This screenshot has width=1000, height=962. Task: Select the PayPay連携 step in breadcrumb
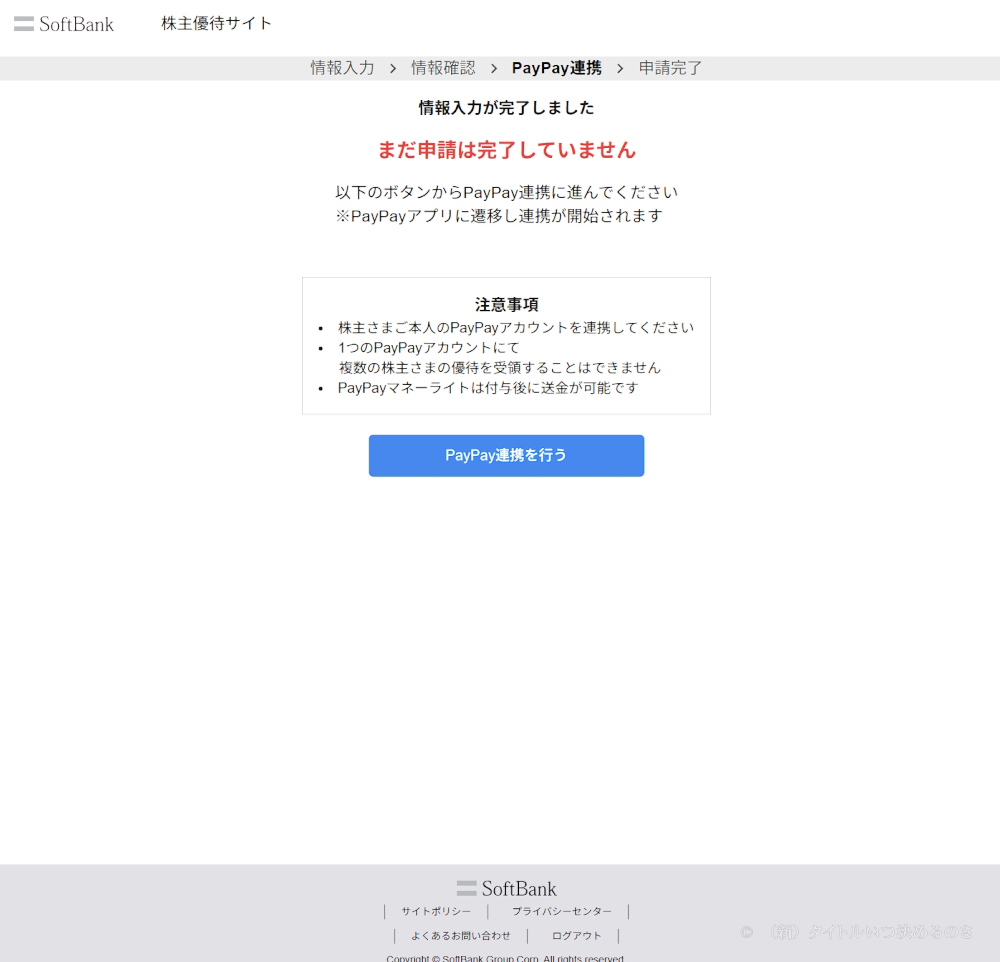point(557,68)
